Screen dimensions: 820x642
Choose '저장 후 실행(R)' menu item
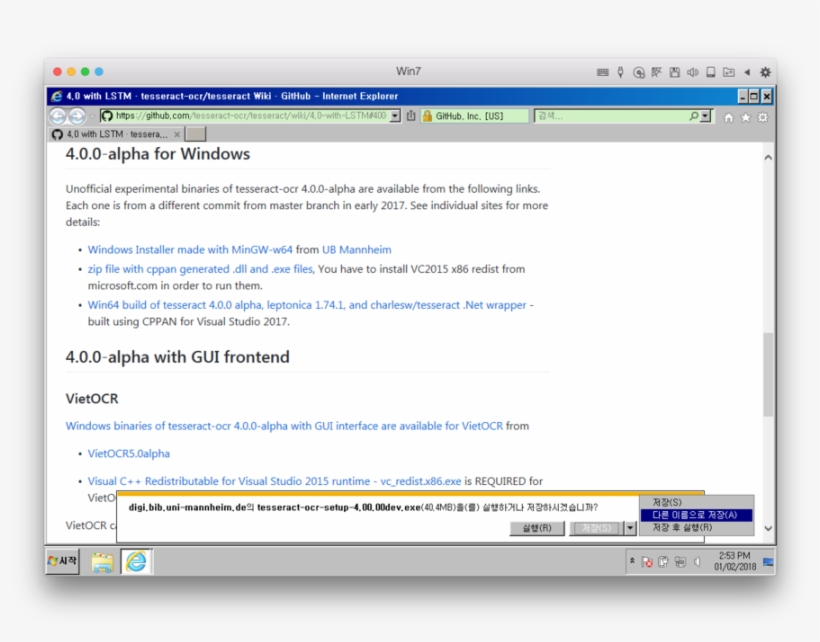tap(697, 528)
